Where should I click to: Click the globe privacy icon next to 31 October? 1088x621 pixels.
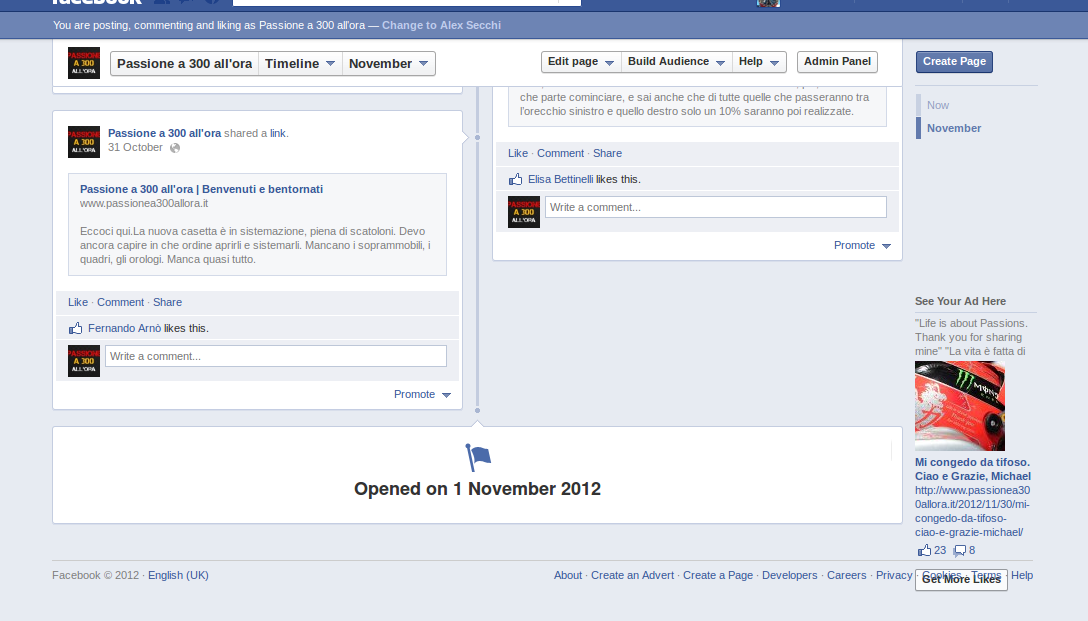pyautogui.click(x=175, y=148)
